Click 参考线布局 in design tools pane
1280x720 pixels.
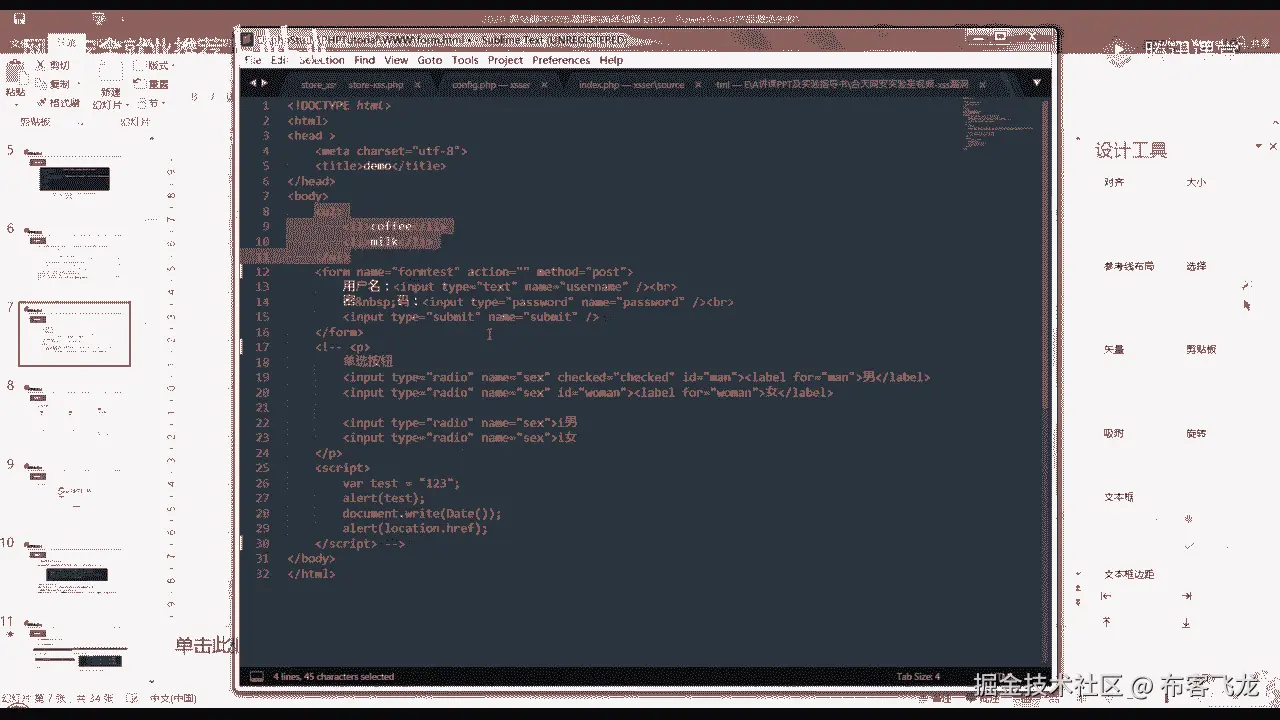(x=1128, y=266)
